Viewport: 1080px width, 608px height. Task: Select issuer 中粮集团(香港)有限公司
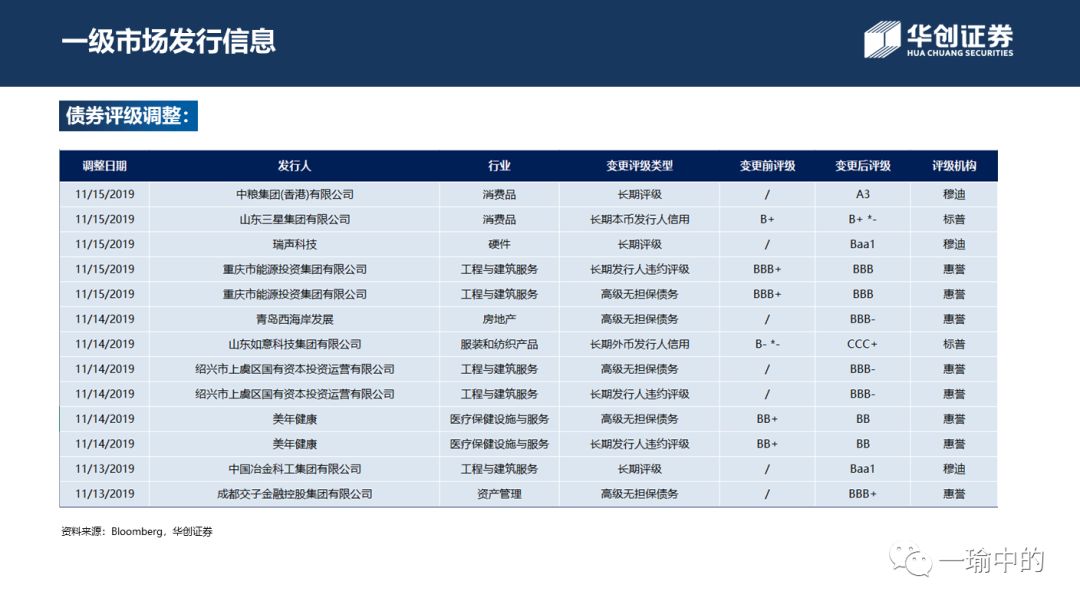295,194
